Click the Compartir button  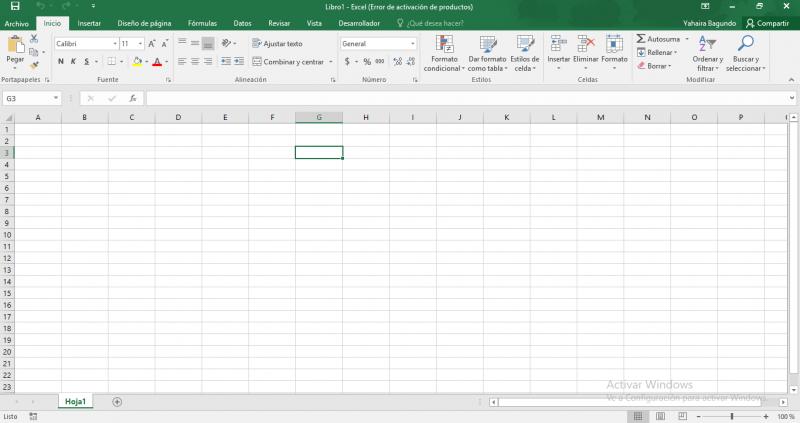(767, 22)
